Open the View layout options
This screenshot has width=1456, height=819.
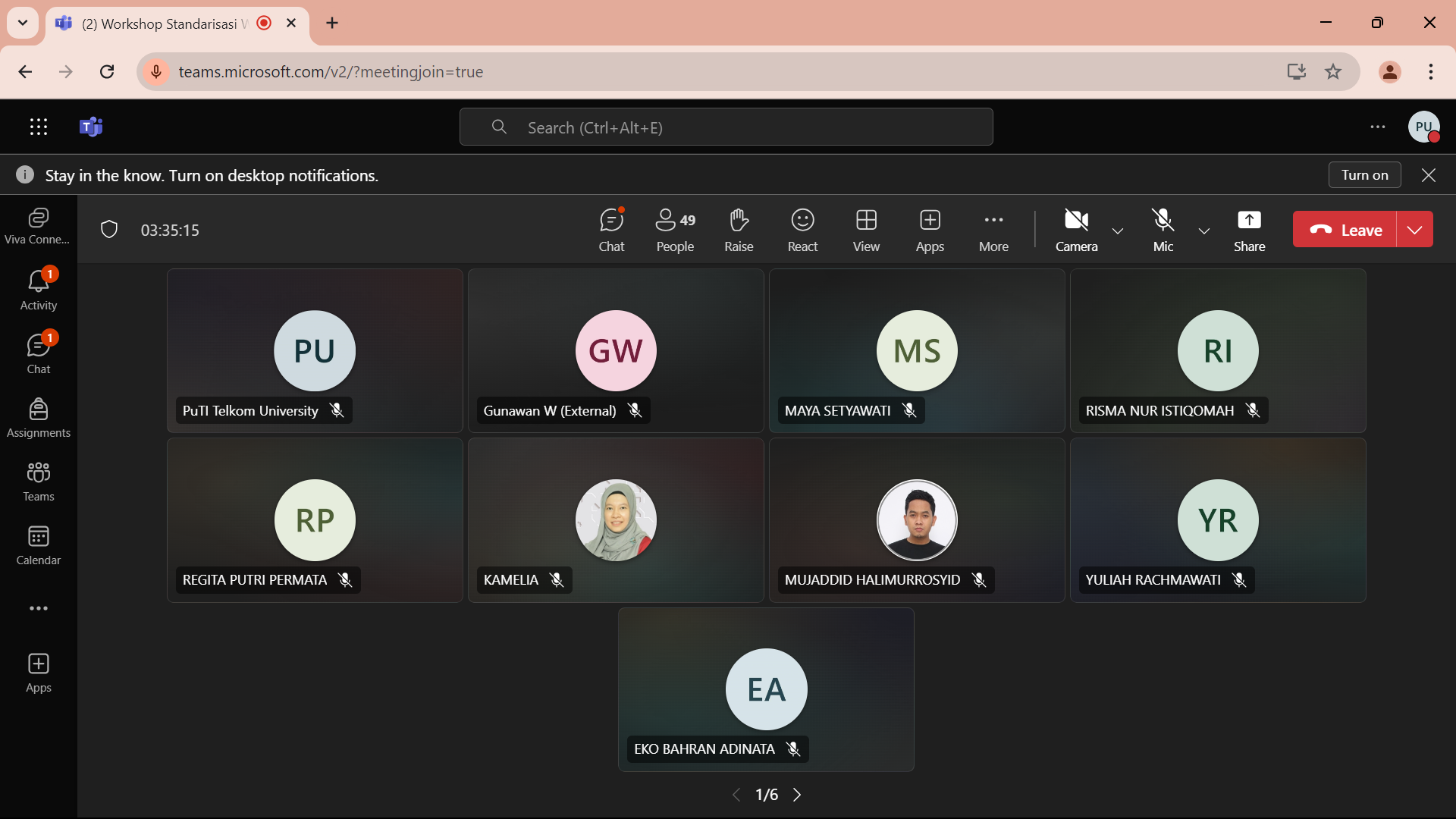866,230
